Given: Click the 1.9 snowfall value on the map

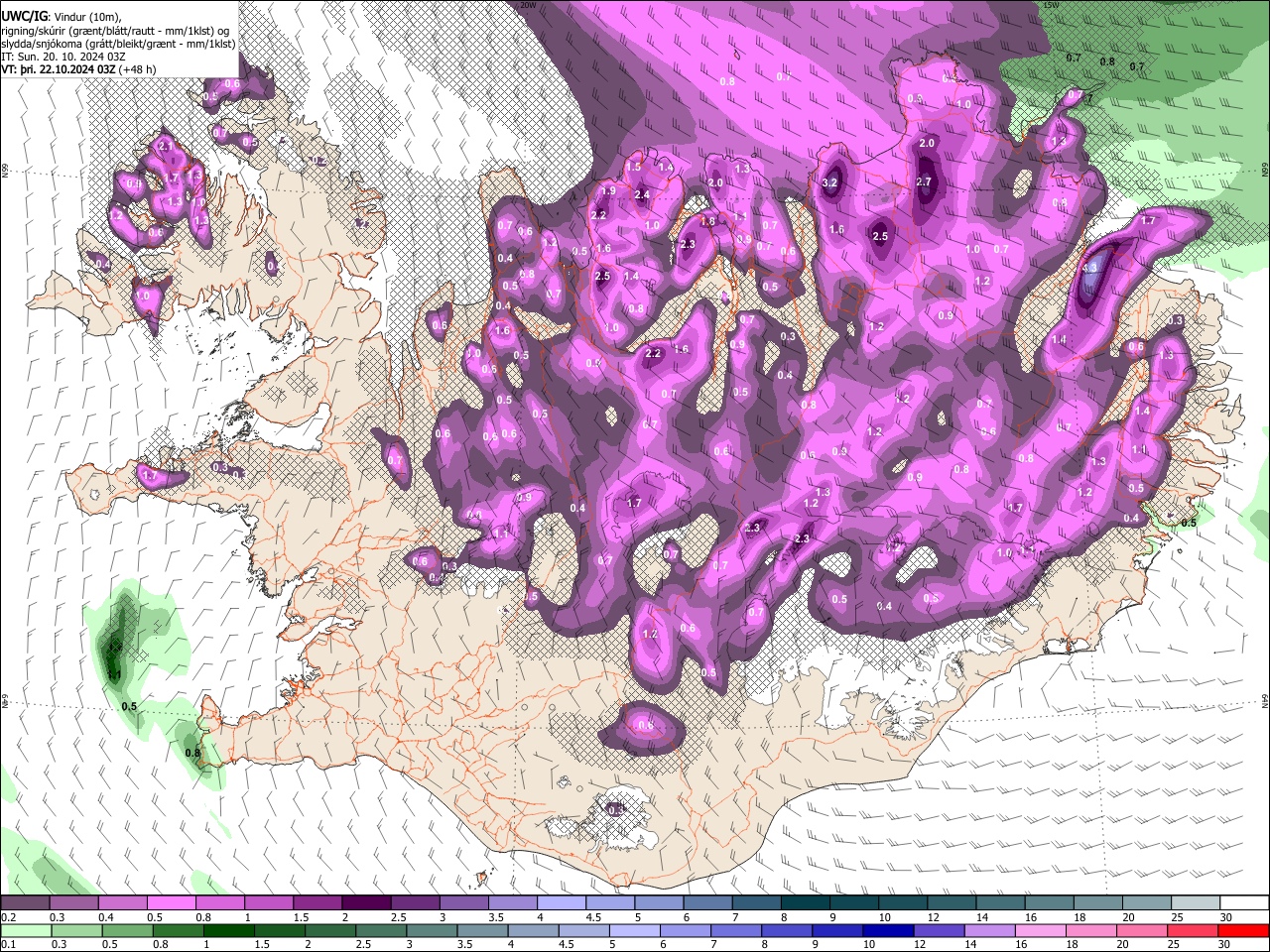Looking at the screenshot, I should click(x=608, y=191).
